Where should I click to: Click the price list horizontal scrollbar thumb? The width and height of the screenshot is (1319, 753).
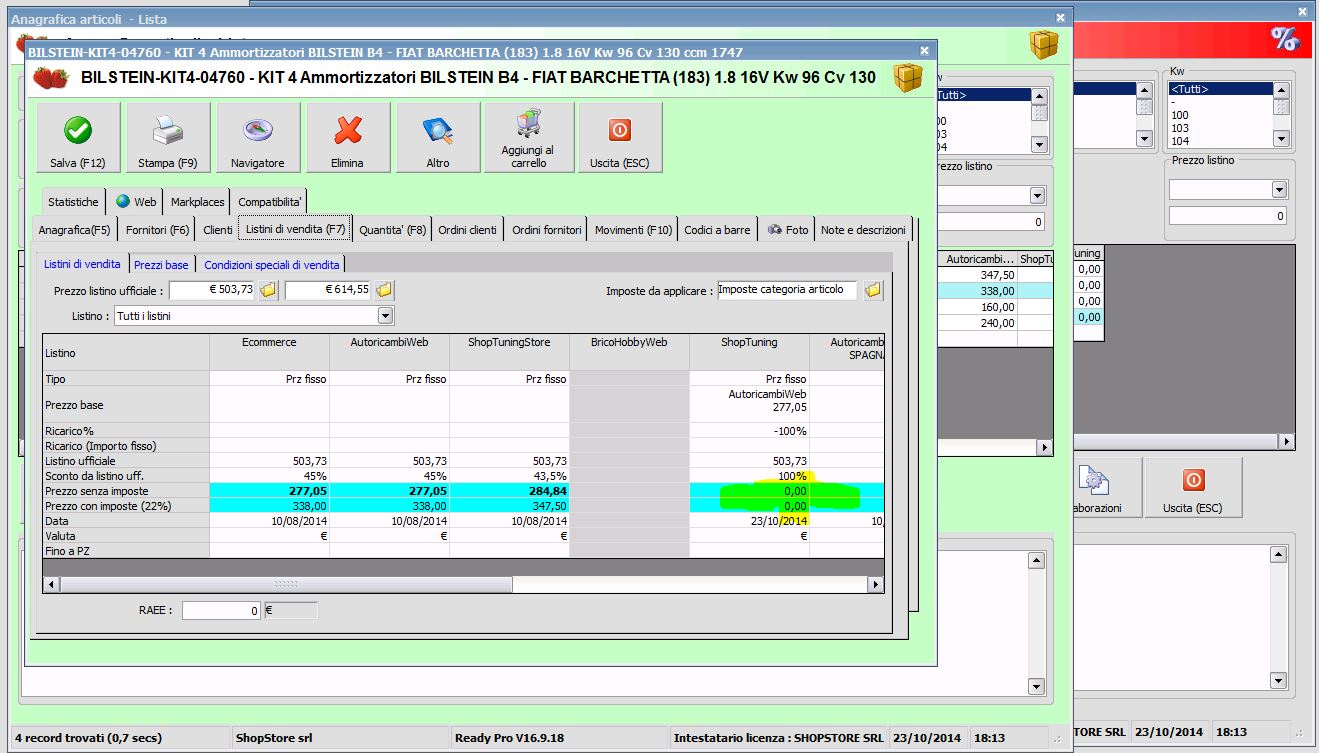coord(285,584)
